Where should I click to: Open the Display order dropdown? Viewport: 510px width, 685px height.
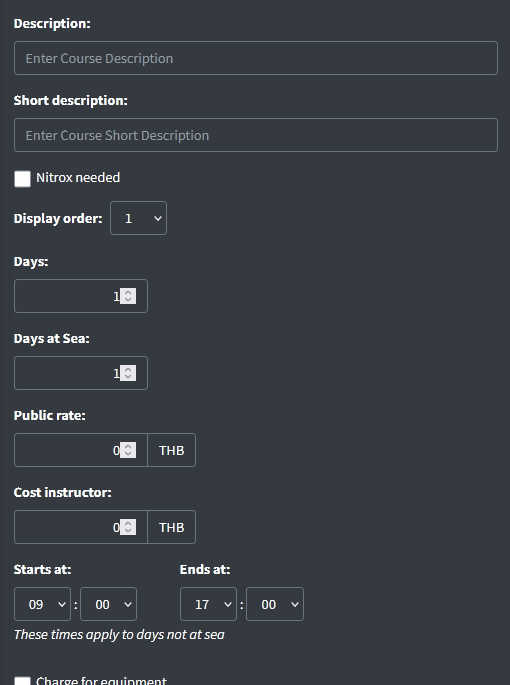point(138,218)
